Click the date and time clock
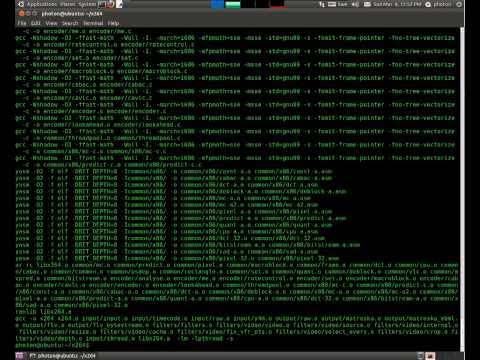 click(x=397, y=4)
